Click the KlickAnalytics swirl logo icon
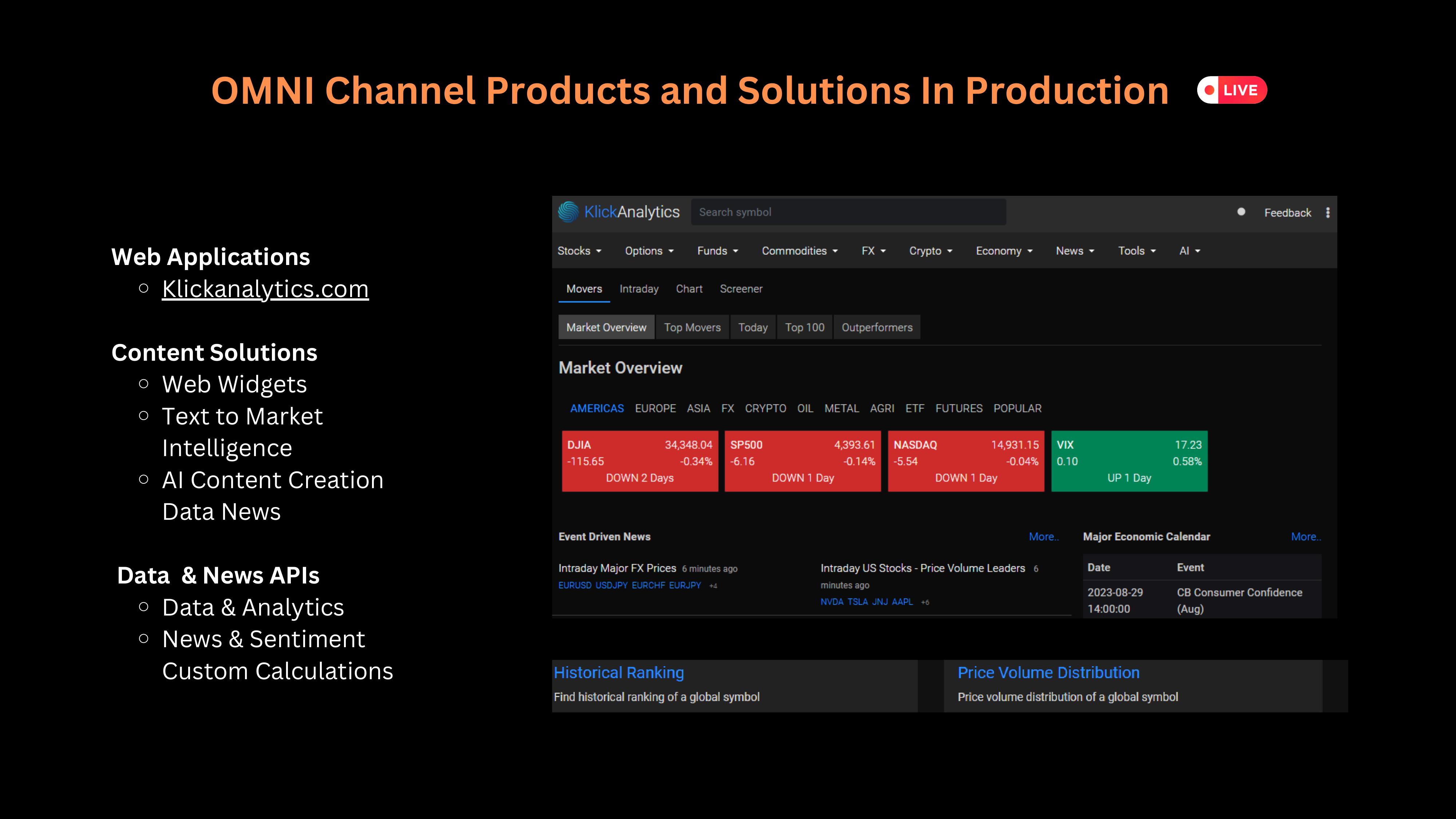The height and width of the screenshot is (819, 1456). coord(568,212)
